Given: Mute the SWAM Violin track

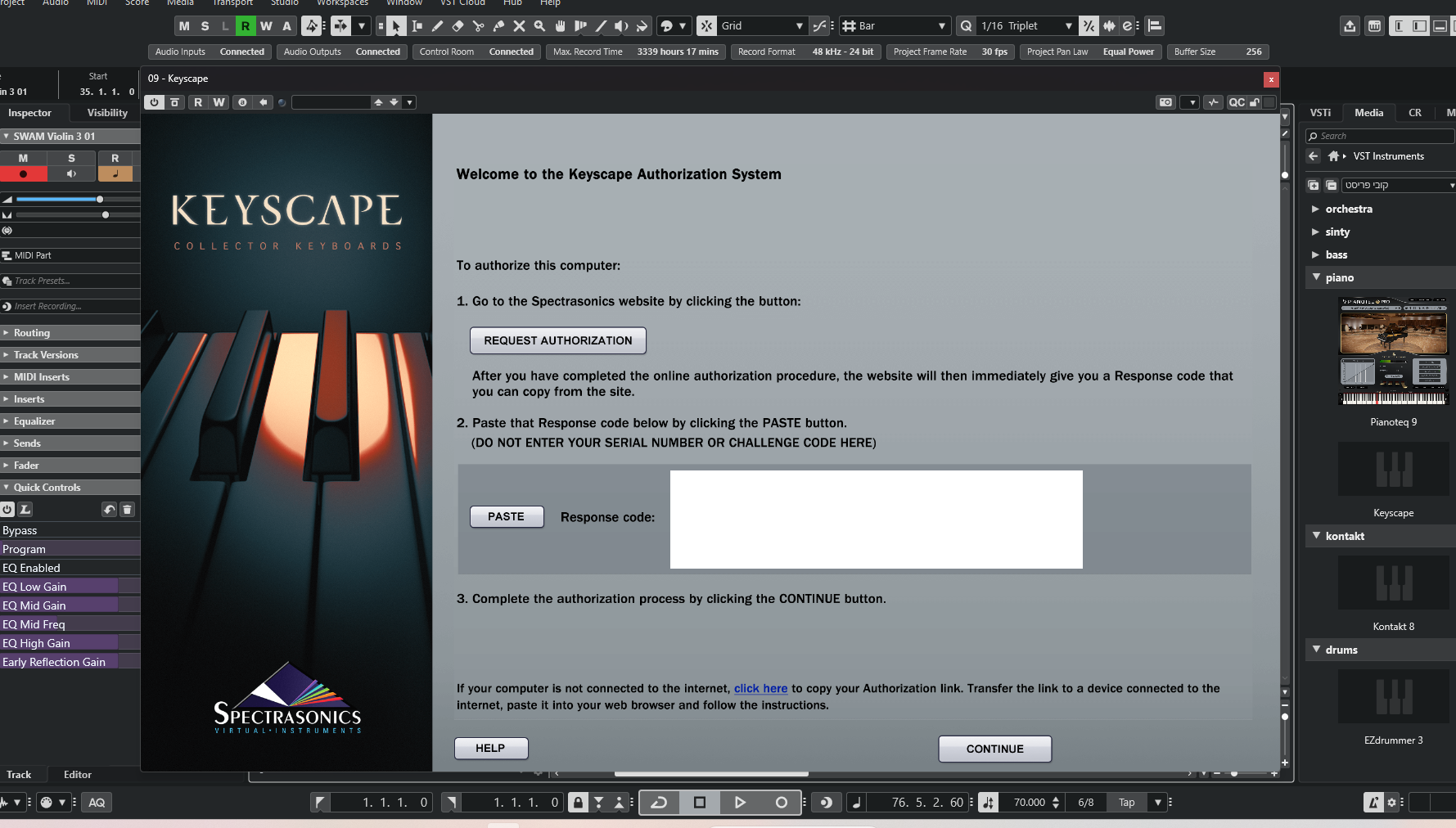Looking at the screenshot, I should click(23, 158).
